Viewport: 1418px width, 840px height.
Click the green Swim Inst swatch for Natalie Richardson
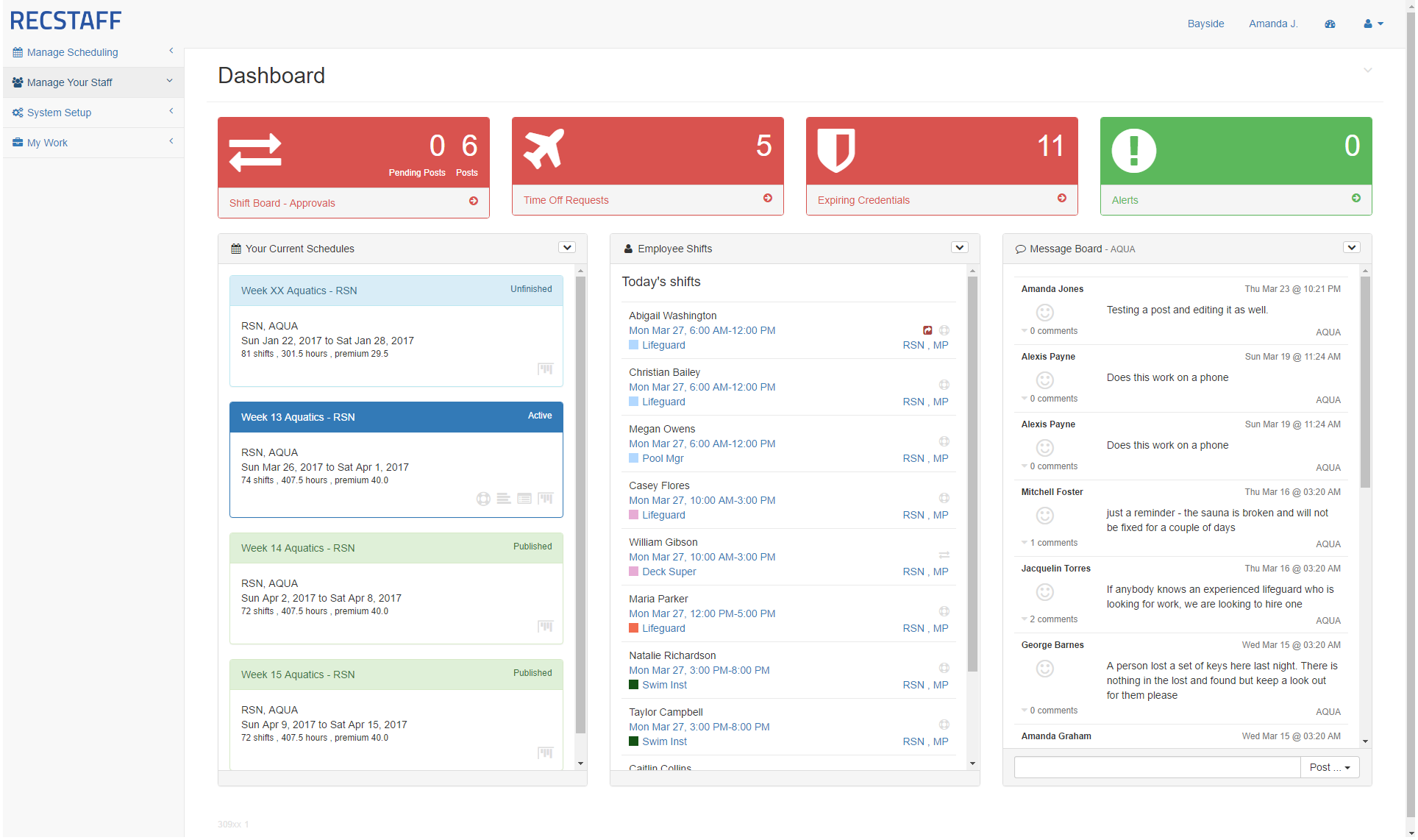click(x=633, y=685)
